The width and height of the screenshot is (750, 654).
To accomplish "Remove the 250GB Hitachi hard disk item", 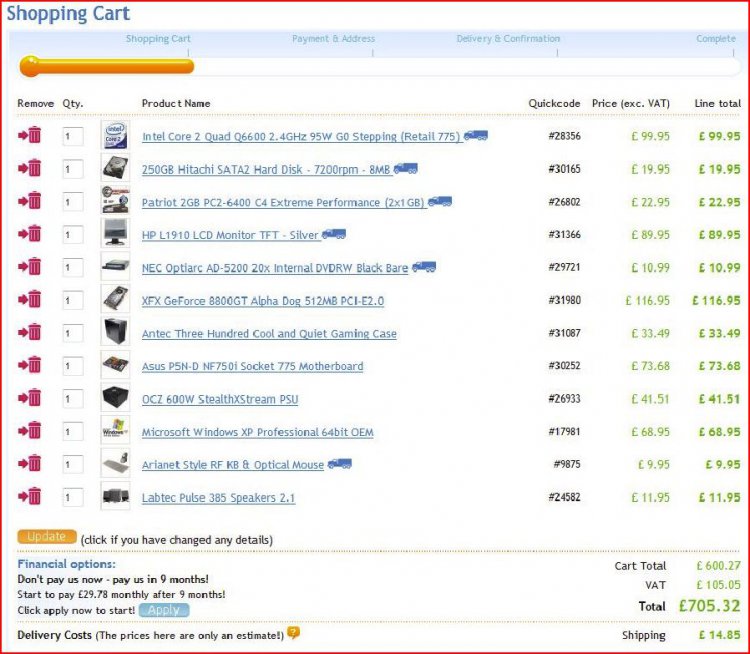I will coord(30,168).
